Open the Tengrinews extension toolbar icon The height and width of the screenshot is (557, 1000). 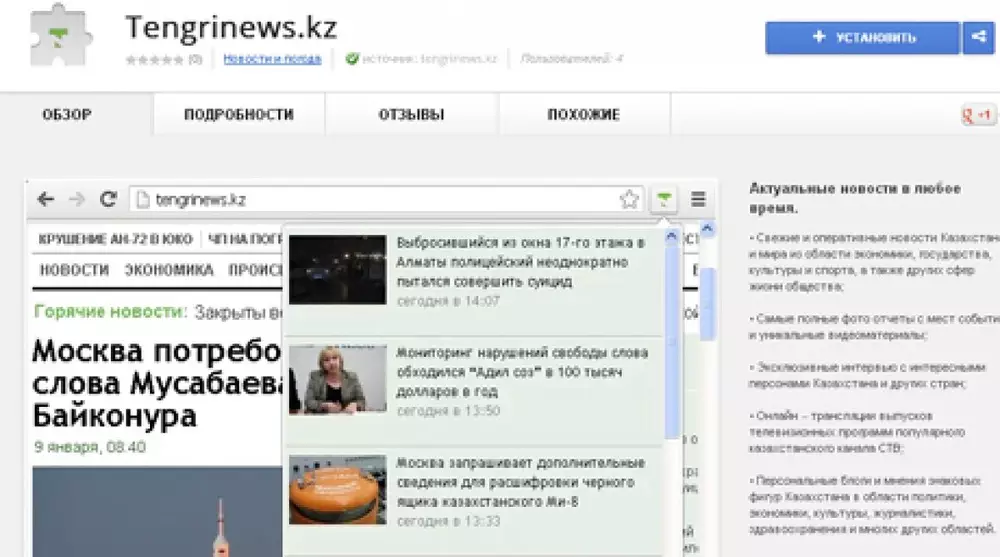[x=662, y=199]
